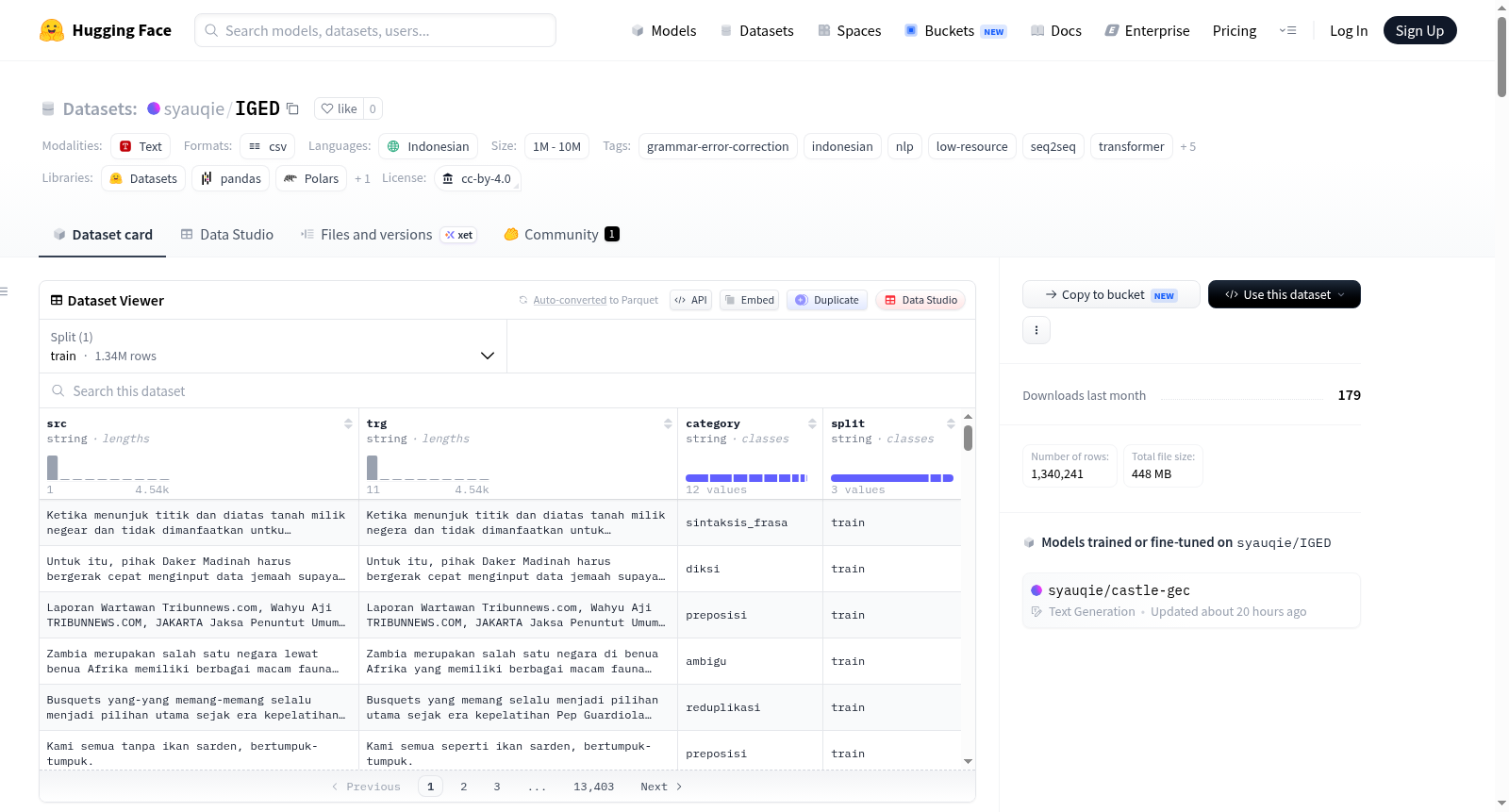This screenshot has height=812, width=1509.
Task: Open Use this dataset dropdown
Action: pyautogui.click(x=1285, y=294)
